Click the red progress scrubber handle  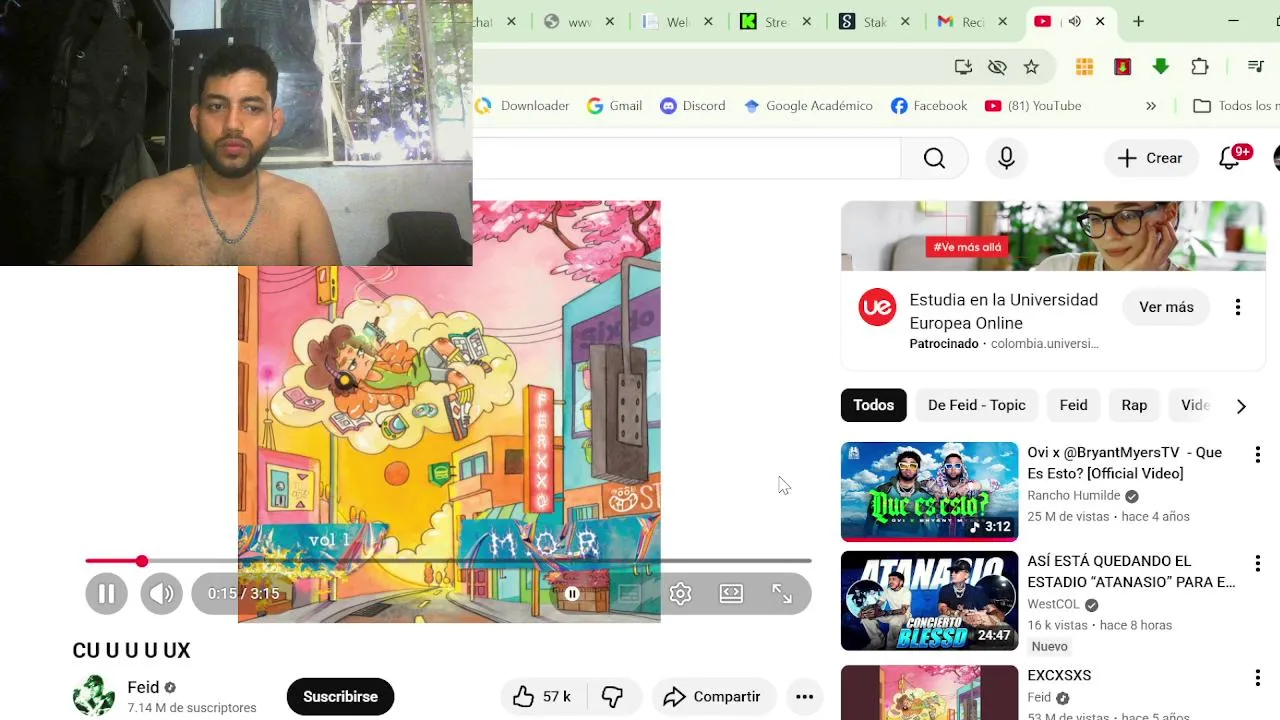[142, 561]
